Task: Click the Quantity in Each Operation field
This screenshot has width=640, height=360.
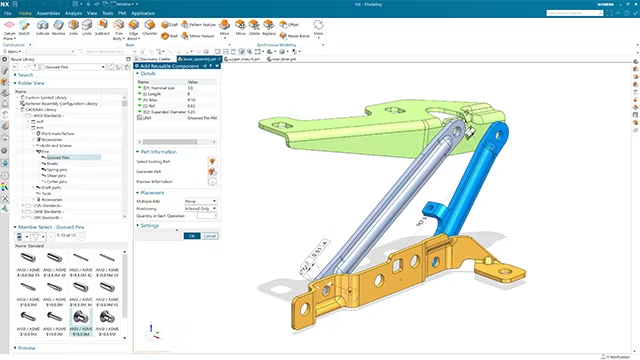Action: click(x=207, y=216)
